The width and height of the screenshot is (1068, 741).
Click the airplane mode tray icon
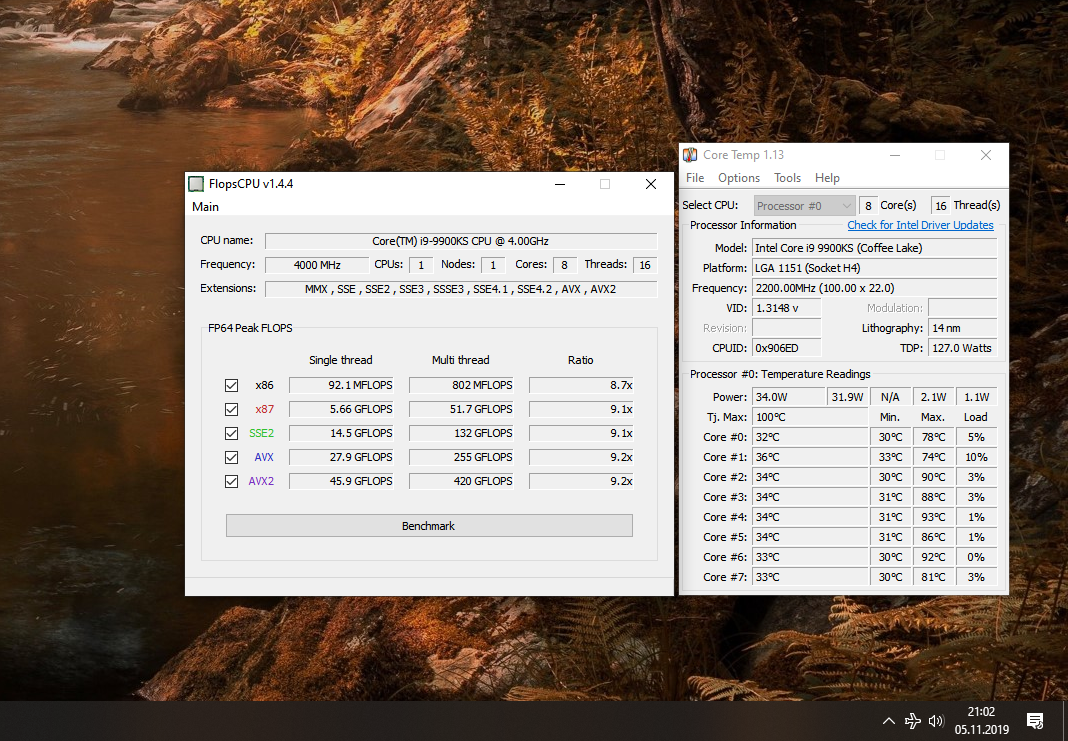tap(912, 721)
